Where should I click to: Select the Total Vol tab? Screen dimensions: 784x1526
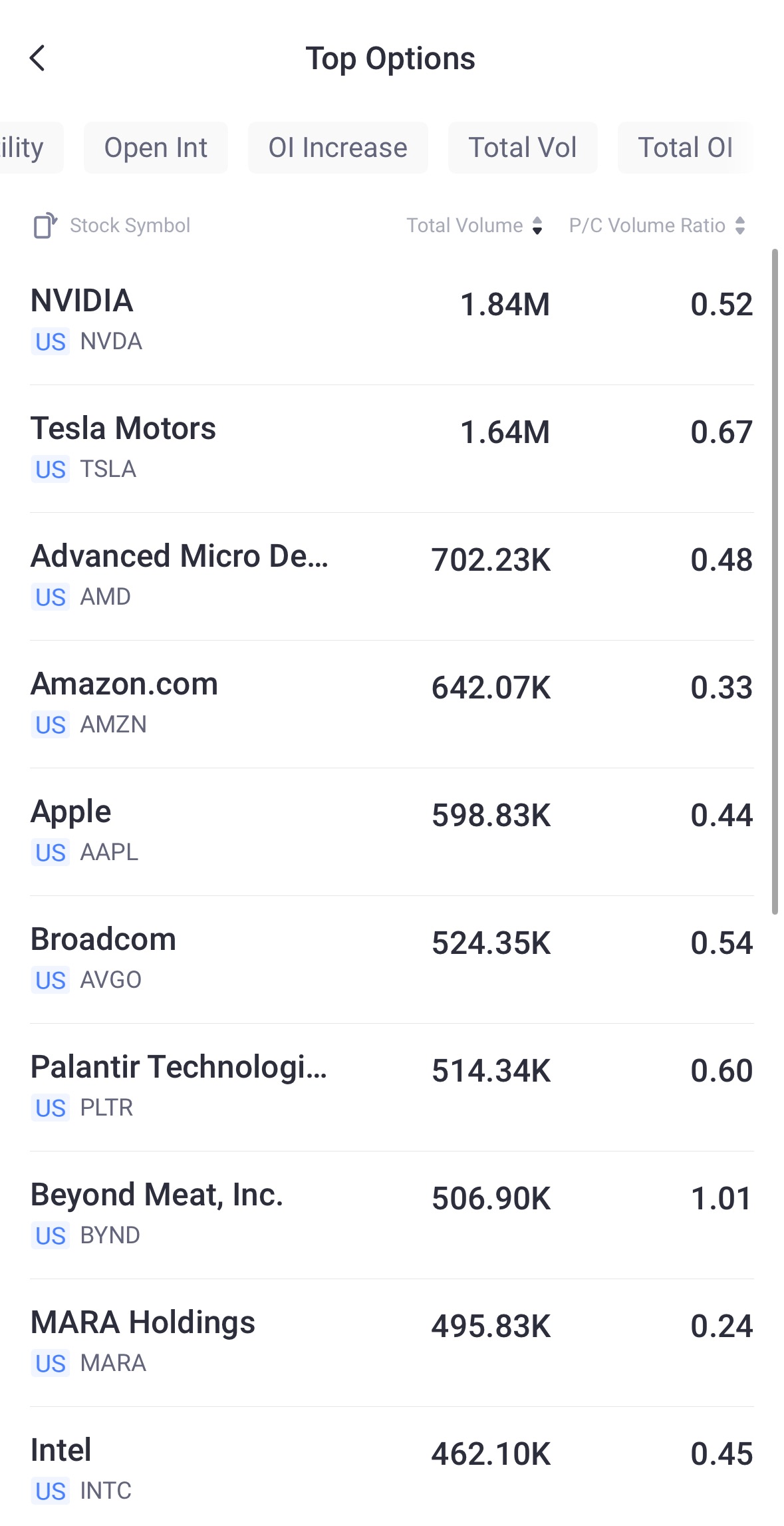[x=523, y=148]
